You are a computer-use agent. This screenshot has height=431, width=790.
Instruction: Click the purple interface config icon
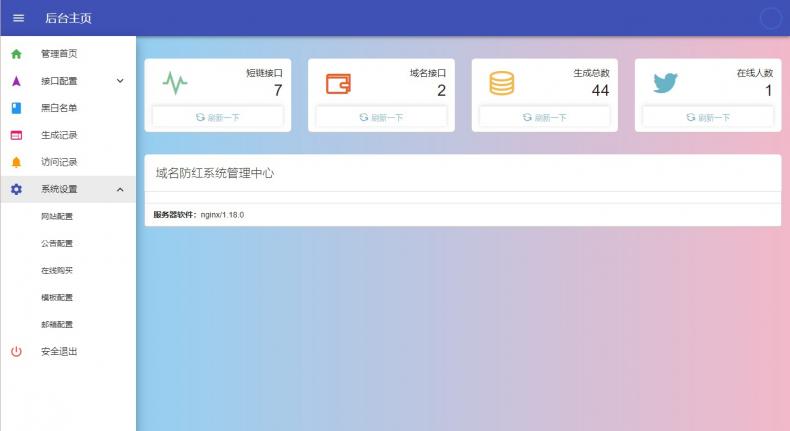pyautogui.click(x=16, y=81)
